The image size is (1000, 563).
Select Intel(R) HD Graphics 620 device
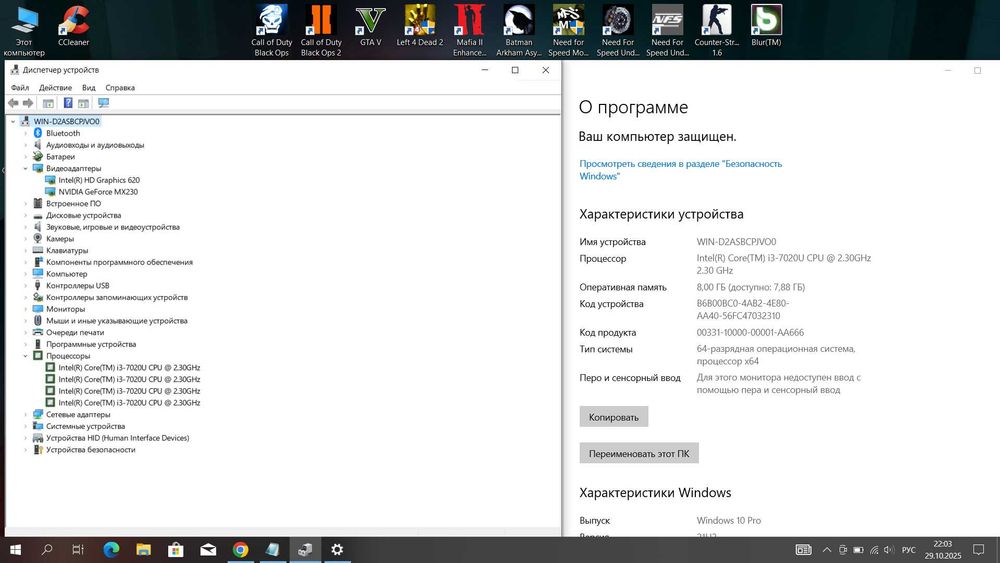tap(99, 180)
